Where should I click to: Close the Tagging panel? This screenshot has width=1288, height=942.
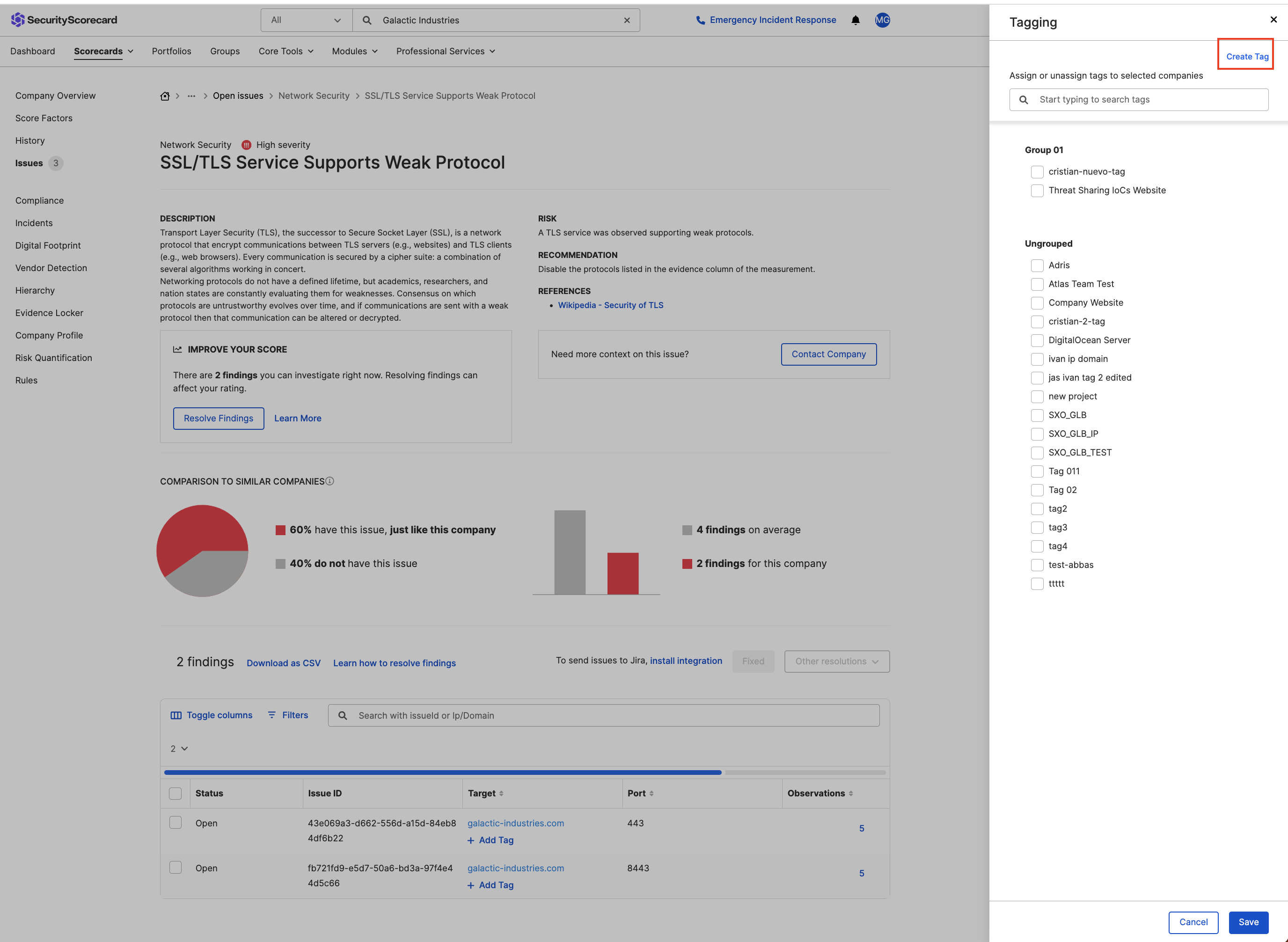coord(1273,19)
